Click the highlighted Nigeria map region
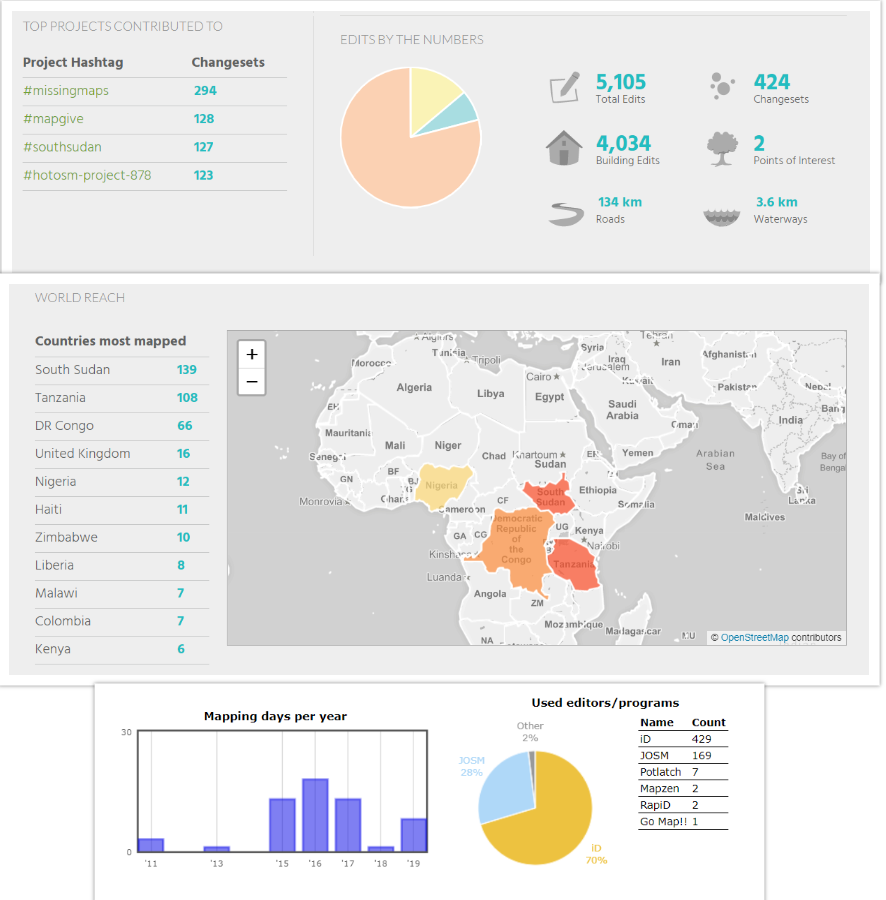 pyautogui.click(x=440, y=485)
